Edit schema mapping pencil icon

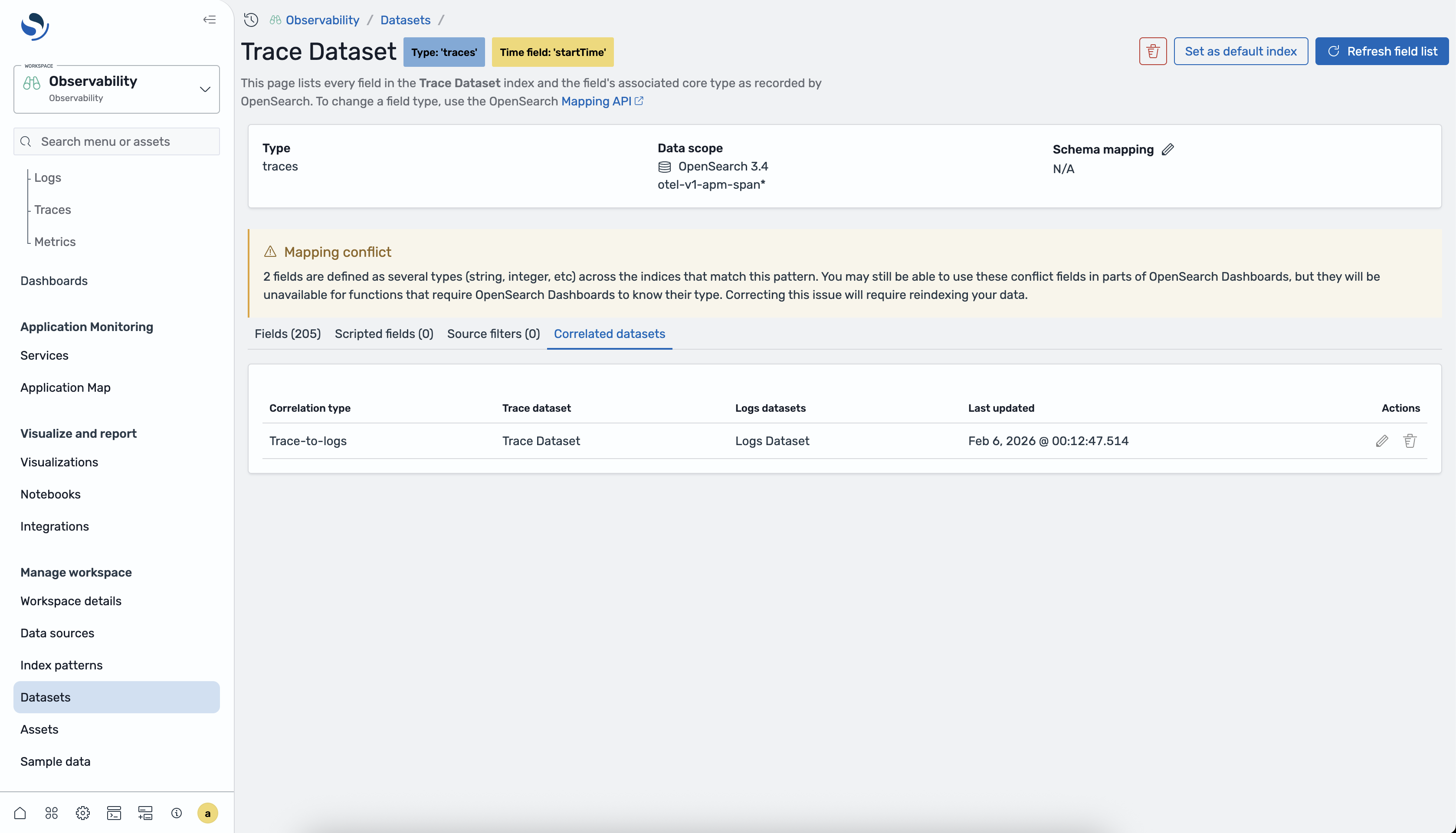(x=1167, y=149)
